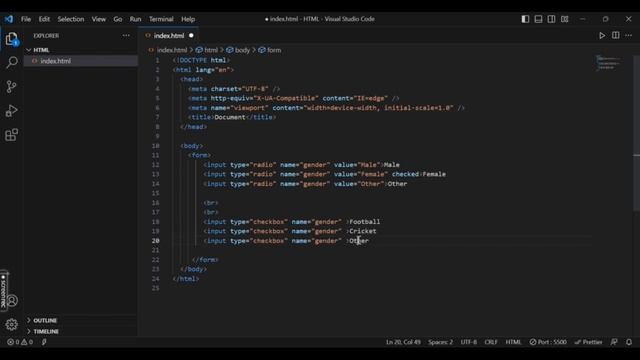
Task: Click Ln 20, Col 49 status item
Action: coord(403,342)
